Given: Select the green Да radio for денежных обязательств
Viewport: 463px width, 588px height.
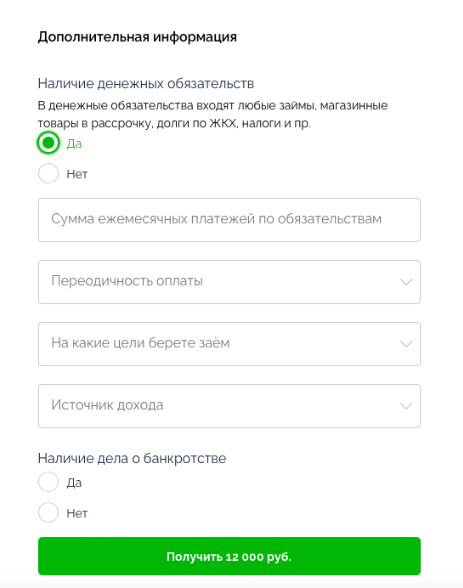Looking at the screenshot, I should point(48,143).
